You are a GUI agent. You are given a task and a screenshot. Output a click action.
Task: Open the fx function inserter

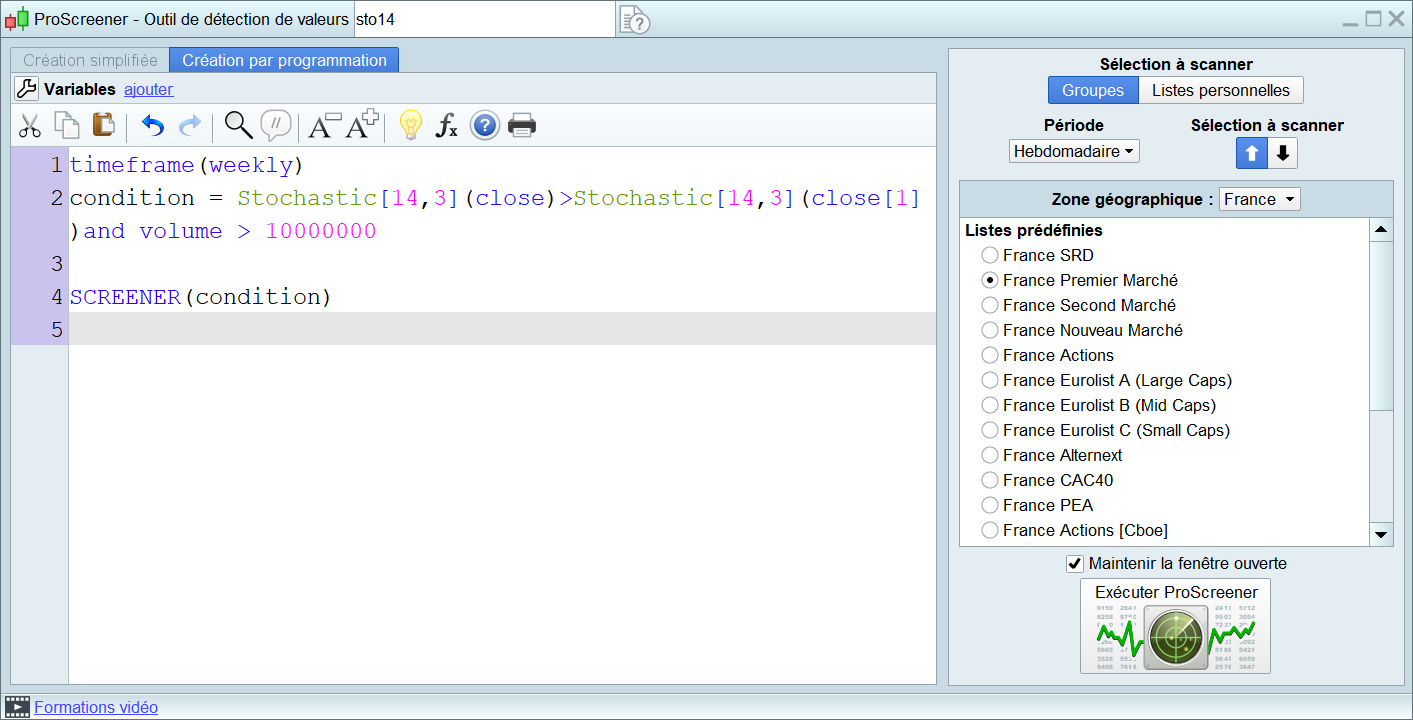click(447, 126)
